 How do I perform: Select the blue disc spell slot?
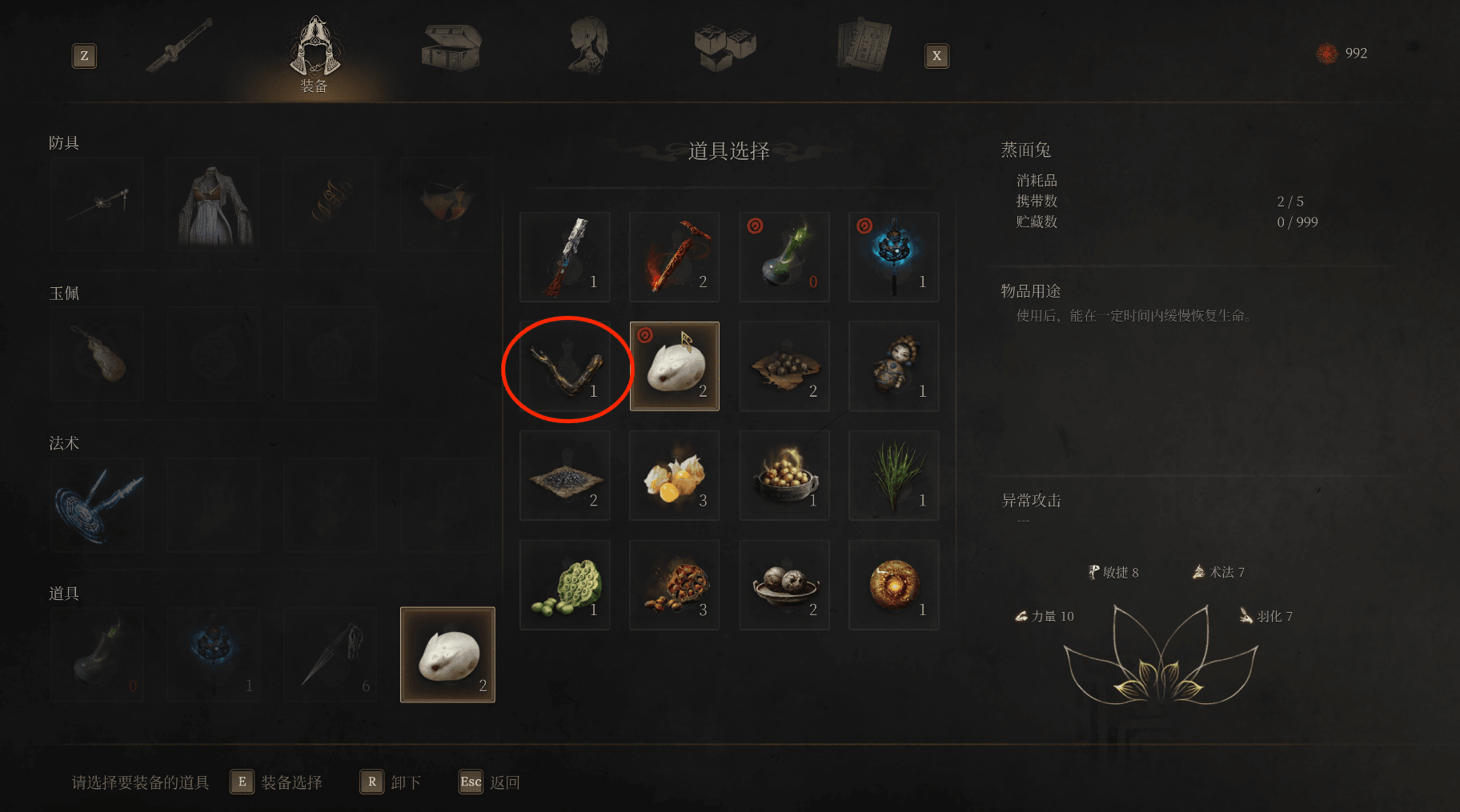tap(98, 505)
